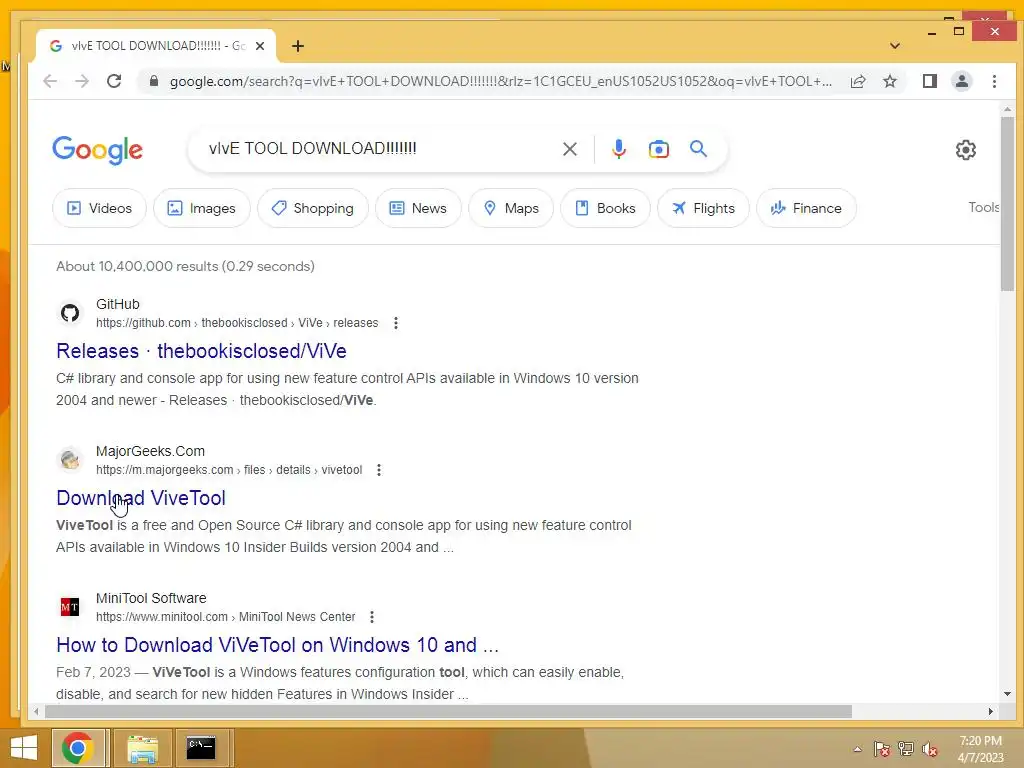The image size is (1024, 768).
Task: Bookmark this page with star icon
Action: click(x=889, y=81)
